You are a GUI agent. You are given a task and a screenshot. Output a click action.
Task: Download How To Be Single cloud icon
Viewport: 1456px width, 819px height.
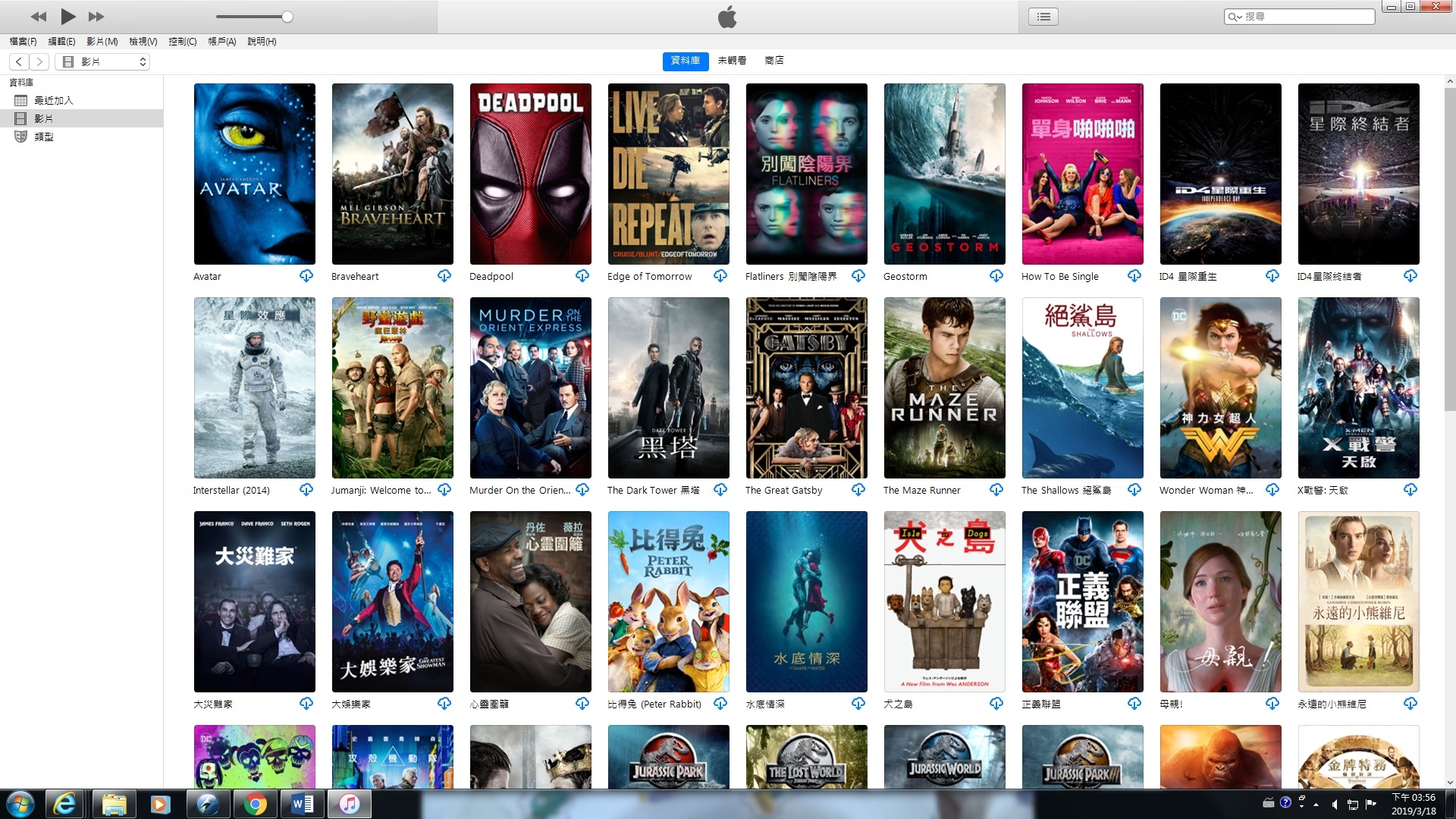pyautogui.click(x=1134, y=276)
